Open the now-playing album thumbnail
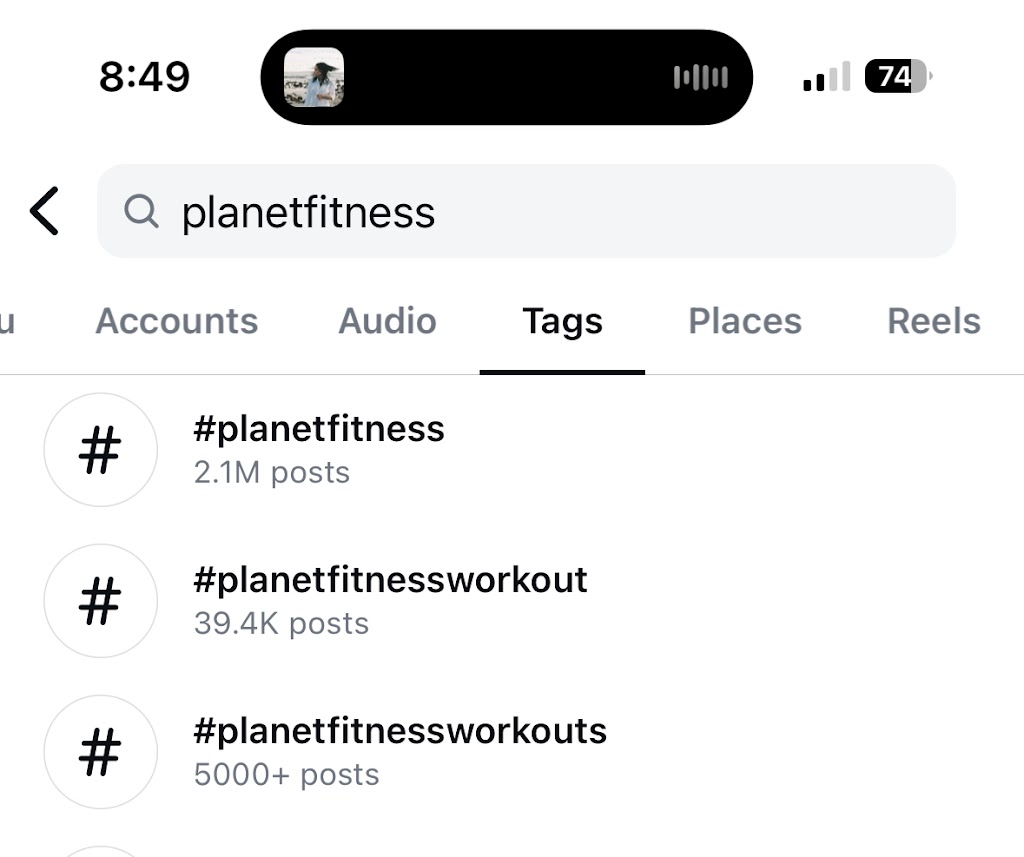1024x857 pixels. click(x=314, y=77)
